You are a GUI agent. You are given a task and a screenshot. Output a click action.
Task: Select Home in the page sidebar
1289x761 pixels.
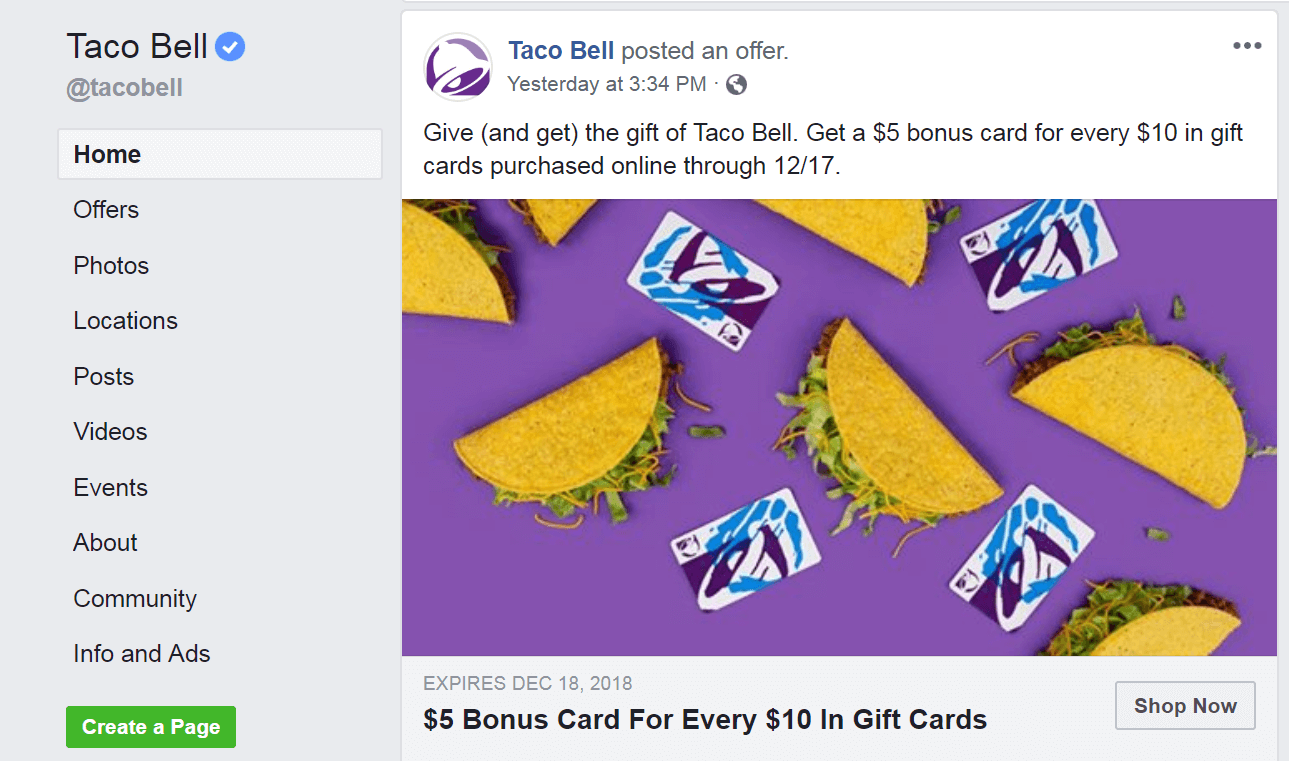coord(107,154)
